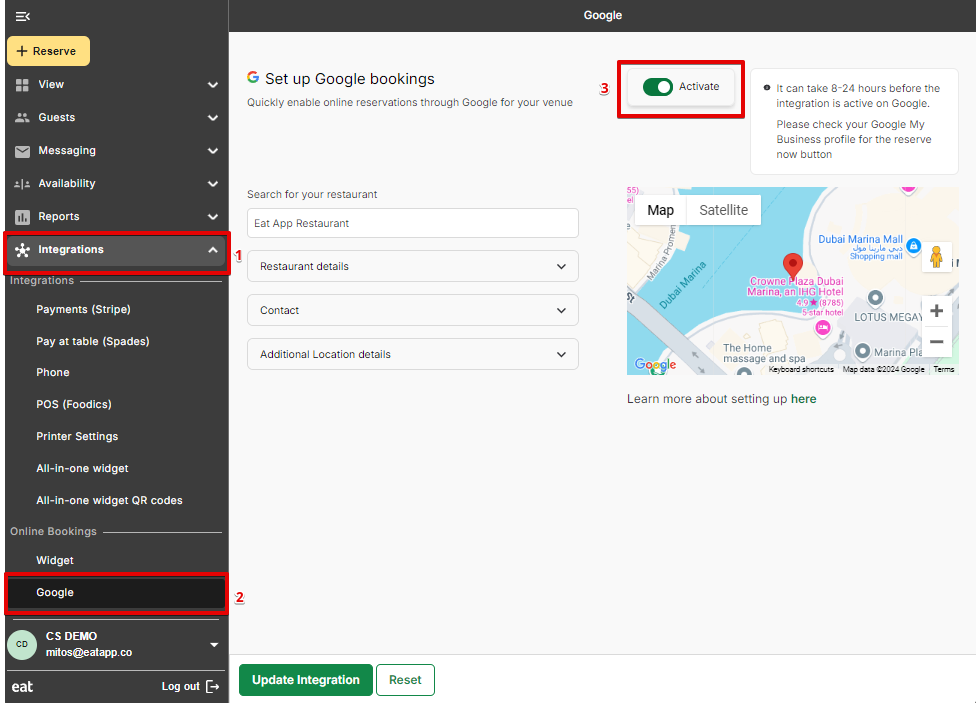Viewport: 976px width, 703px height.
Task: Select the Street View Pegman on the map
Action: coord(936,256)
